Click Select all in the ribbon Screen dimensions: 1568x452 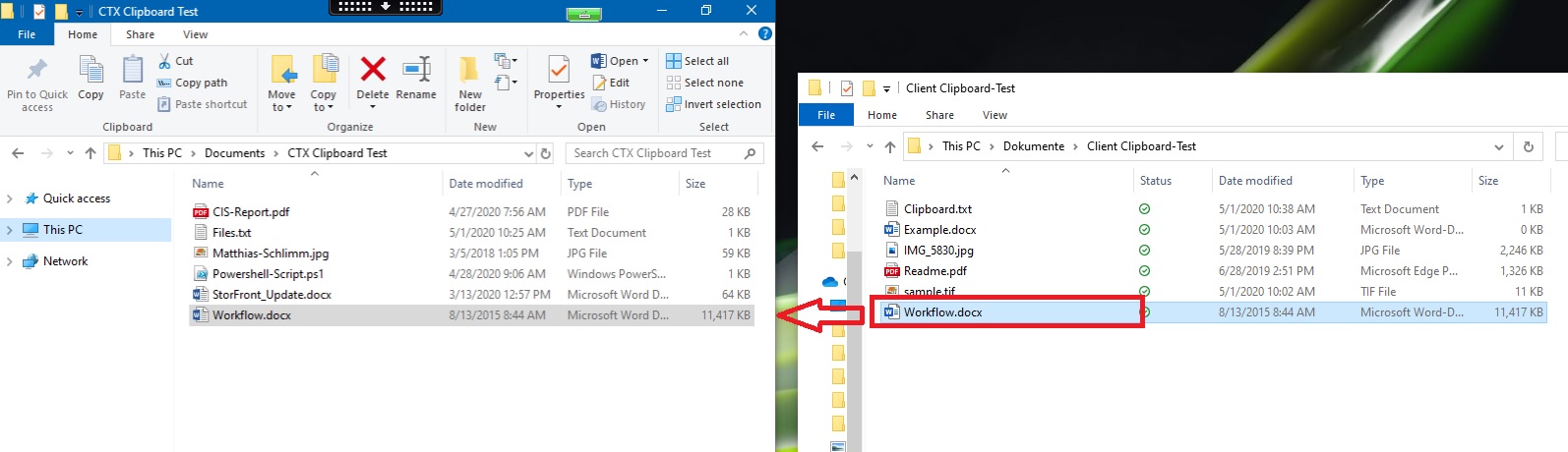(x=697, y=61)
